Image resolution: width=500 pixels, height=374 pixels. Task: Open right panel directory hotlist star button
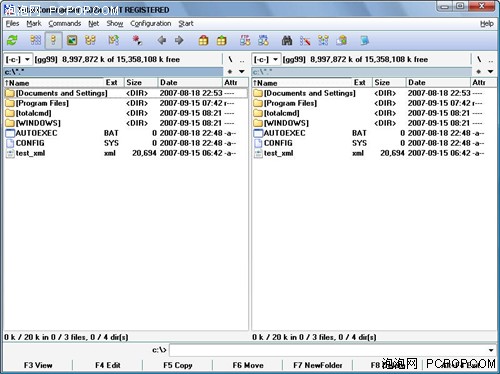point(478,72)
